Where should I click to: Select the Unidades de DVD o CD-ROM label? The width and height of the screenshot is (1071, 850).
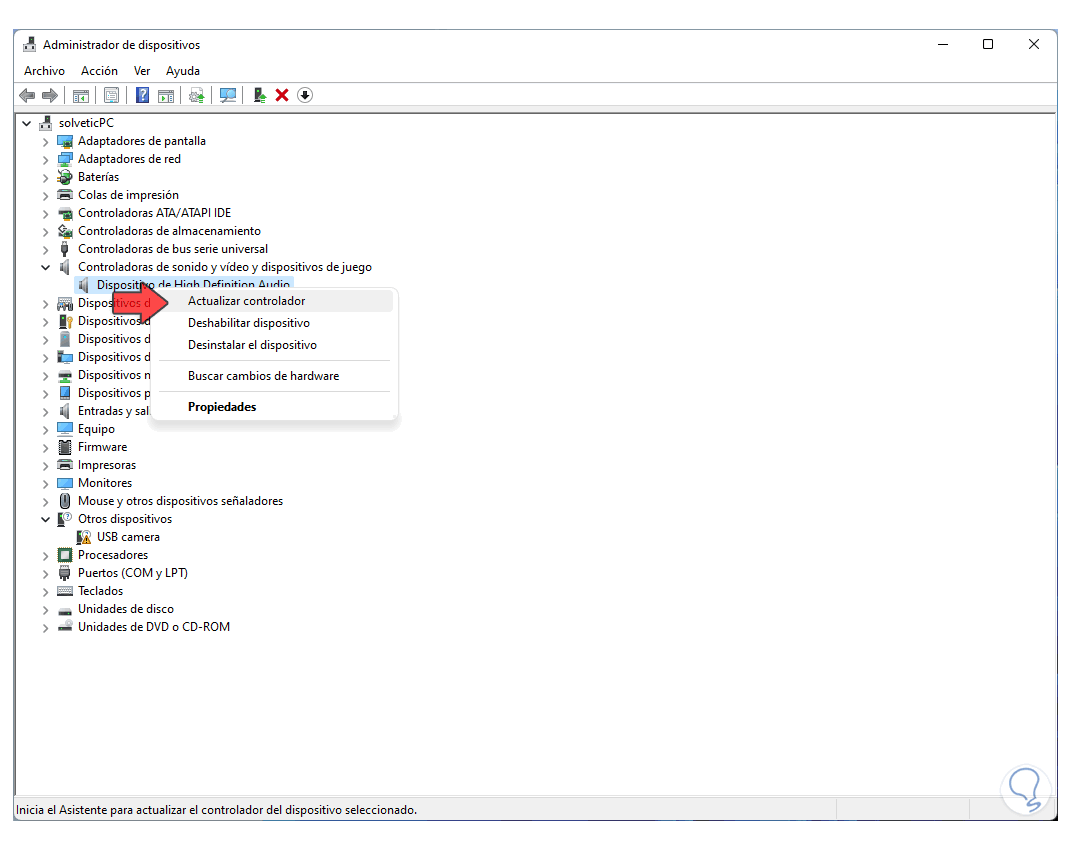tap(154, 627)
